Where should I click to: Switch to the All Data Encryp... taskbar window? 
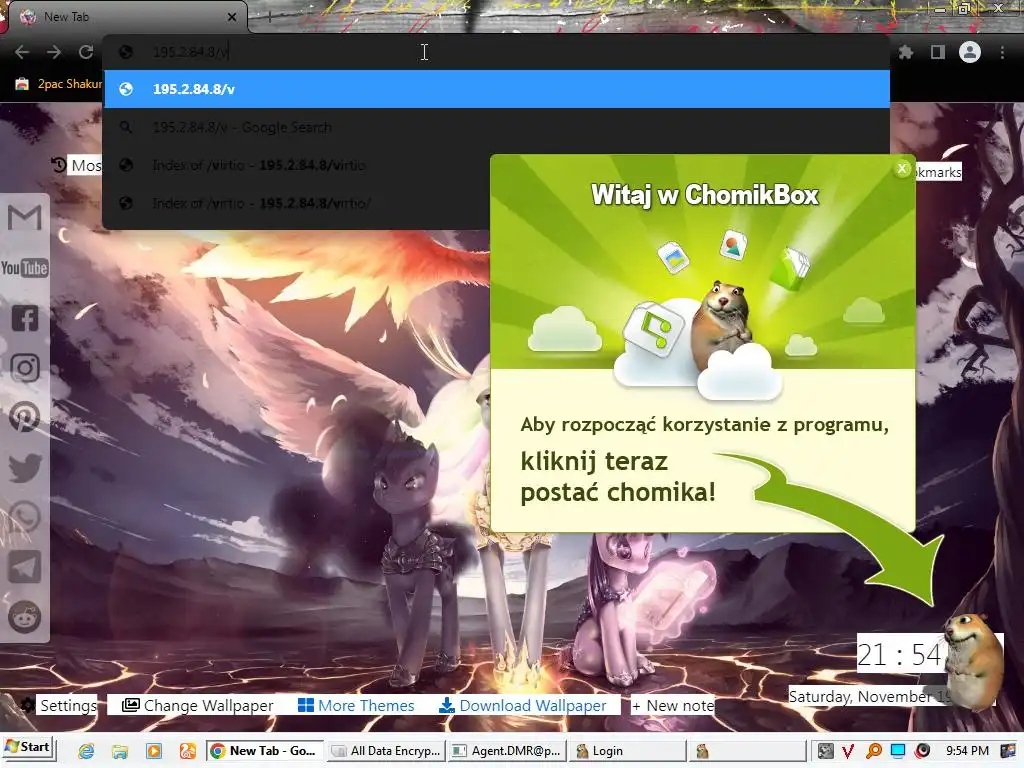385,751
